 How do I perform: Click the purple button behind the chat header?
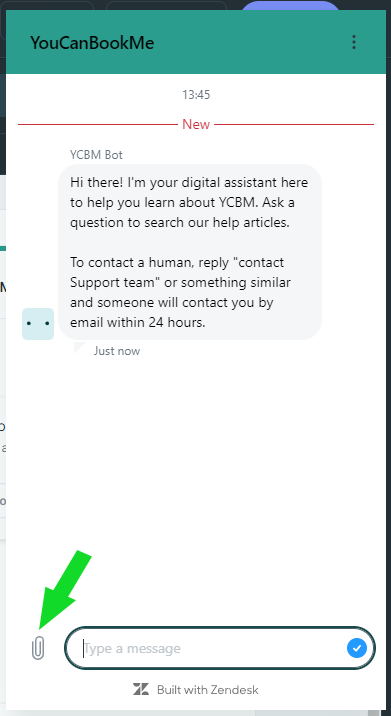(x=291, y=5)
